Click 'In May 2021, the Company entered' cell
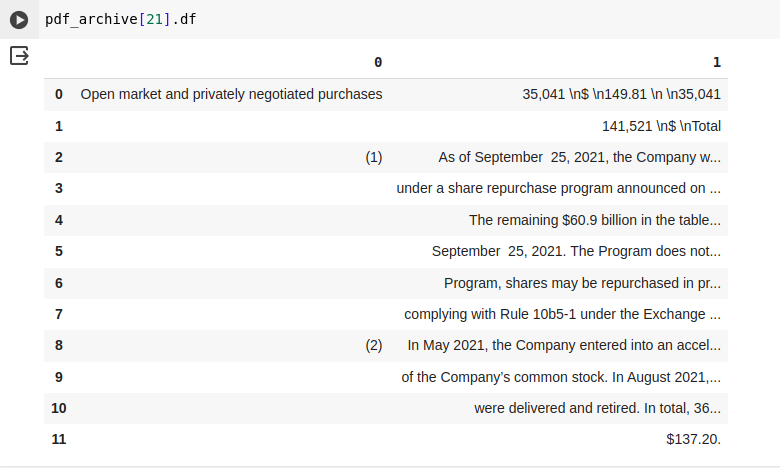The width and height of the screenshot is (780, 468). coord(564,346)
